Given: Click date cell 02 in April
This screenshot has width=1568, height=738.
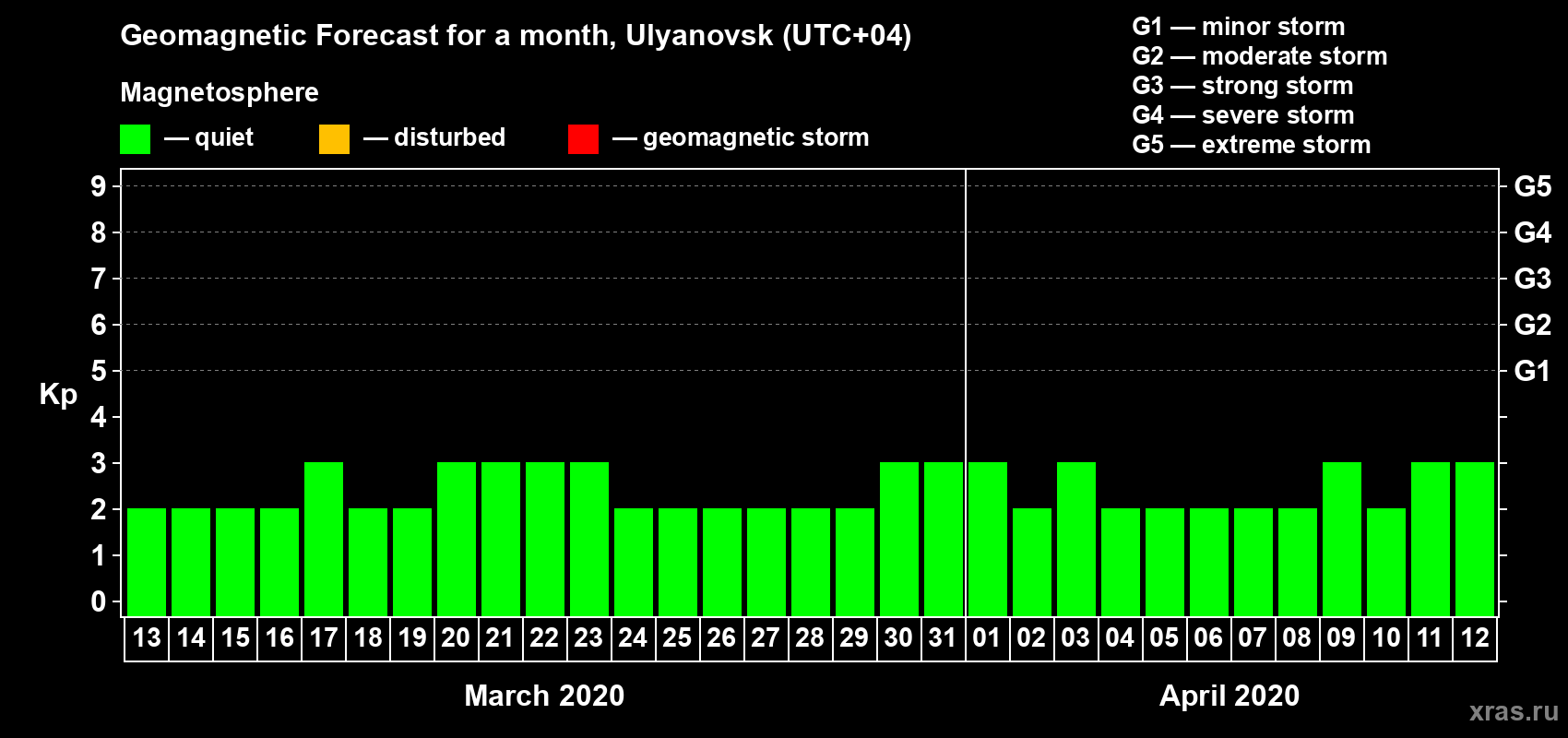Looking at the screenshot, I should [x=1032, y=638].
